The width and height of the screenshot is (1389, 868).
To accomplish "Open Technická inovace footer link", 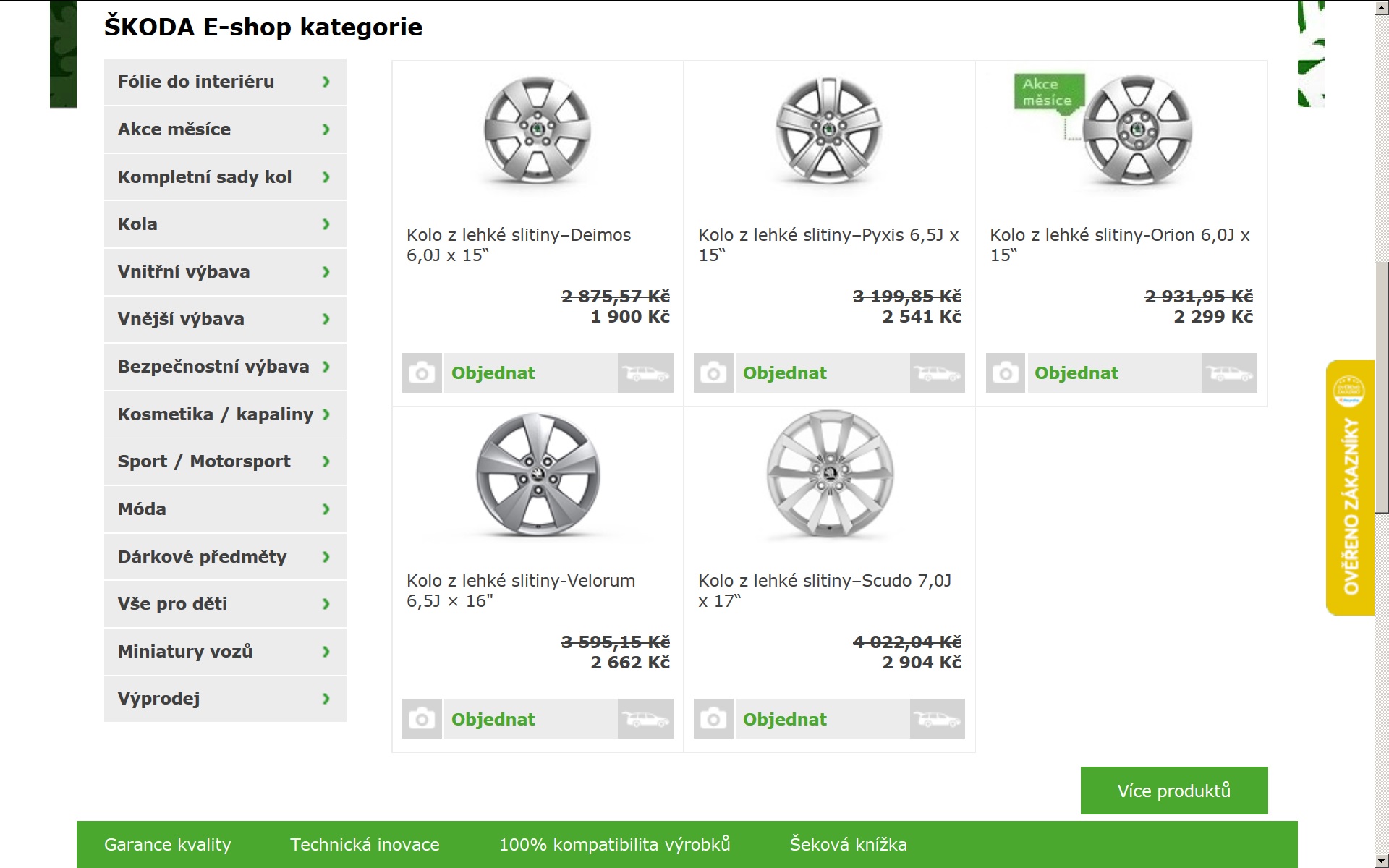I will coord(365,845).
